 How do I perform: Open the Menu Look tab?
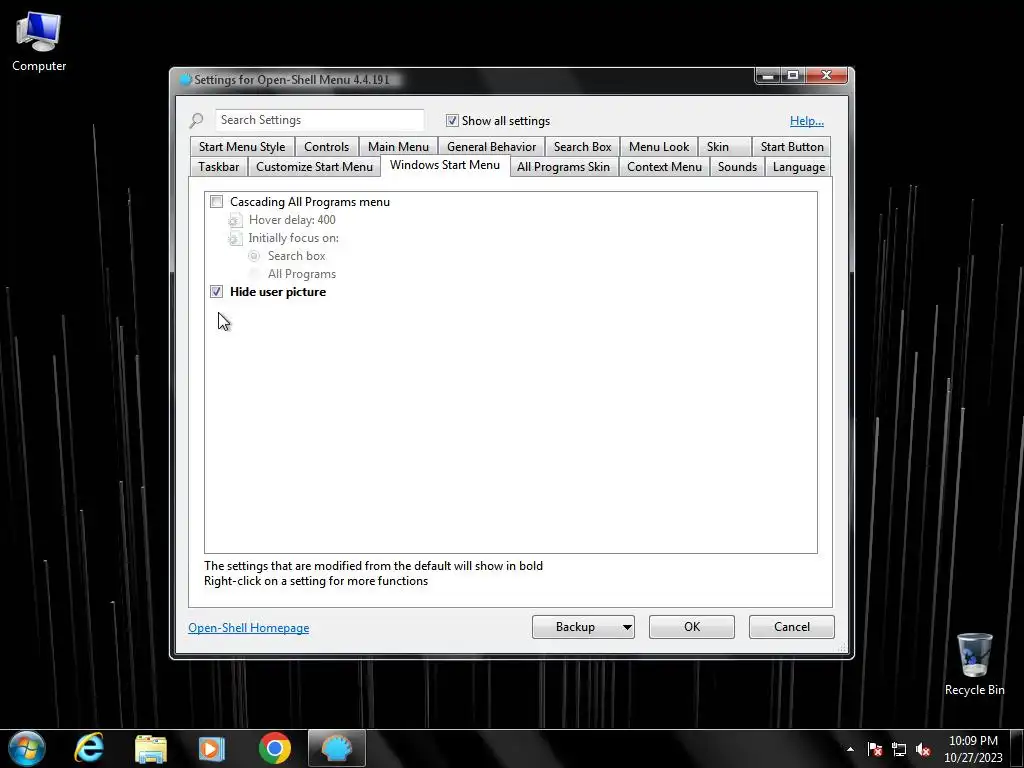pos(659,147)
